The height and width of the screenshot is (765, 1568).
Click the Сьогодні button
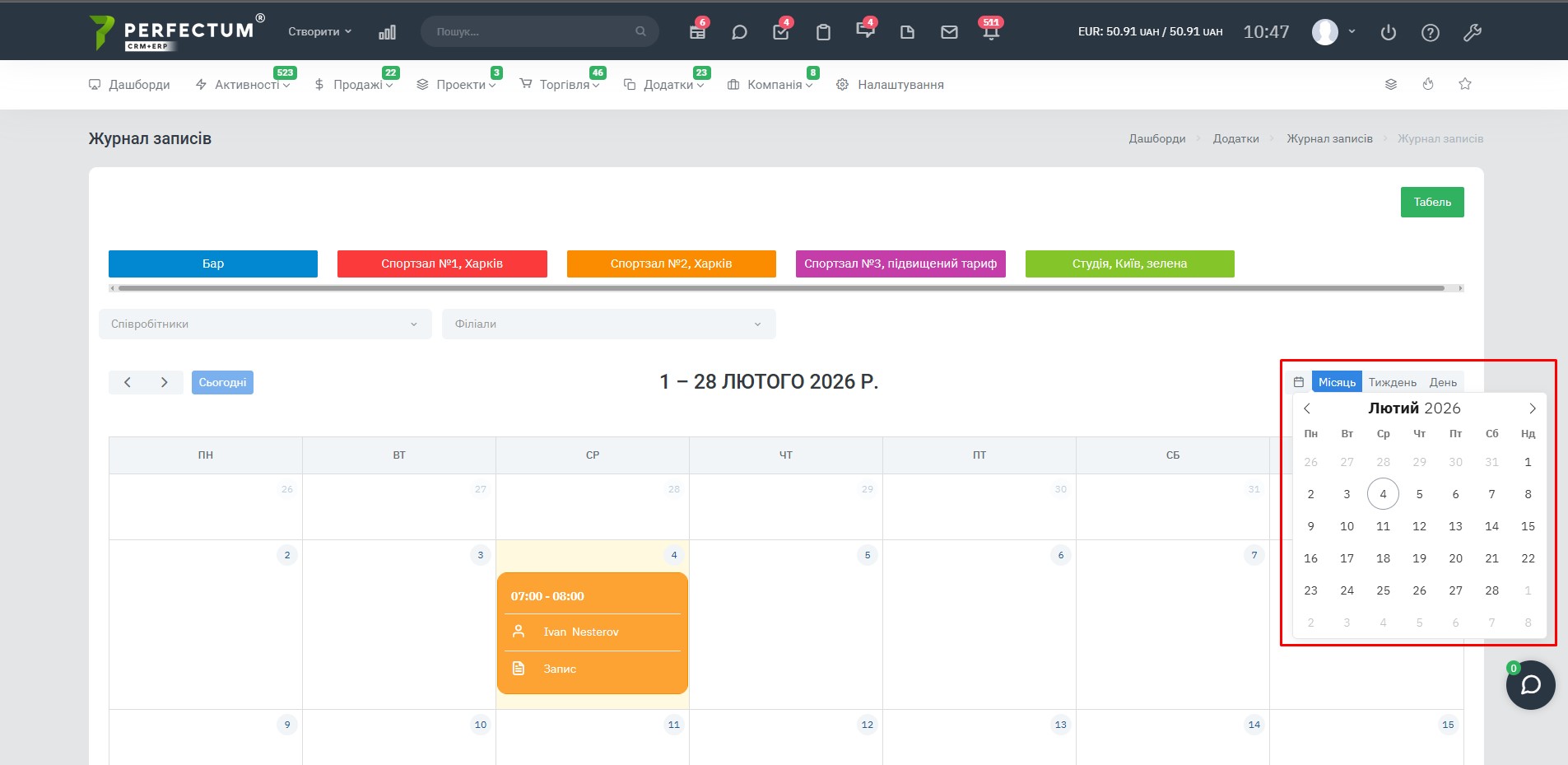tap(222, 382)
